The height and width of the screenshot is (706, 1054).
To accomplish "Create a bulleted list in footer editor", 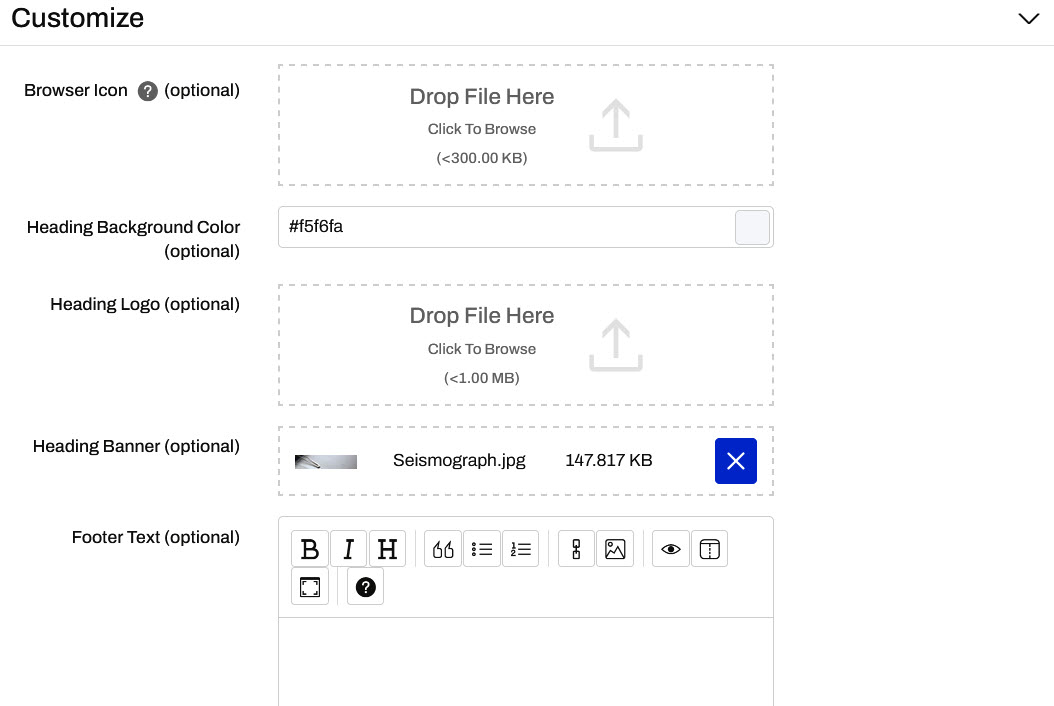I will pos(482,549).
